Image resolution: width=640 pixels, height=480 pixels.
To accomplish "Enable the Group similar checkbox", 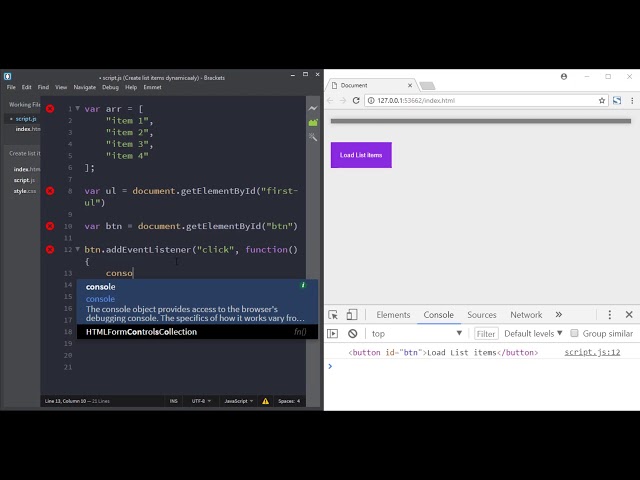I will click(x=574, y=333).
